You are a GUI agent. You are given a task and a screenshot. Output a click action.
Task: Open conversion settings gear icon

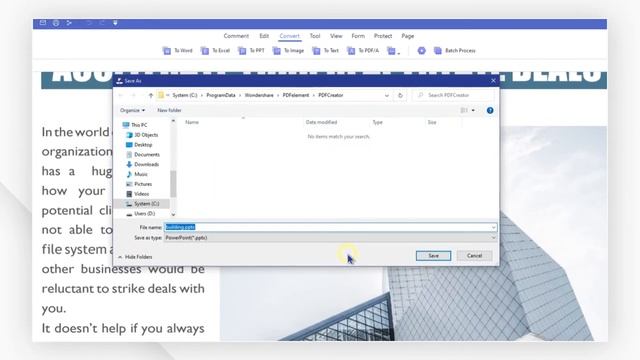422,51
